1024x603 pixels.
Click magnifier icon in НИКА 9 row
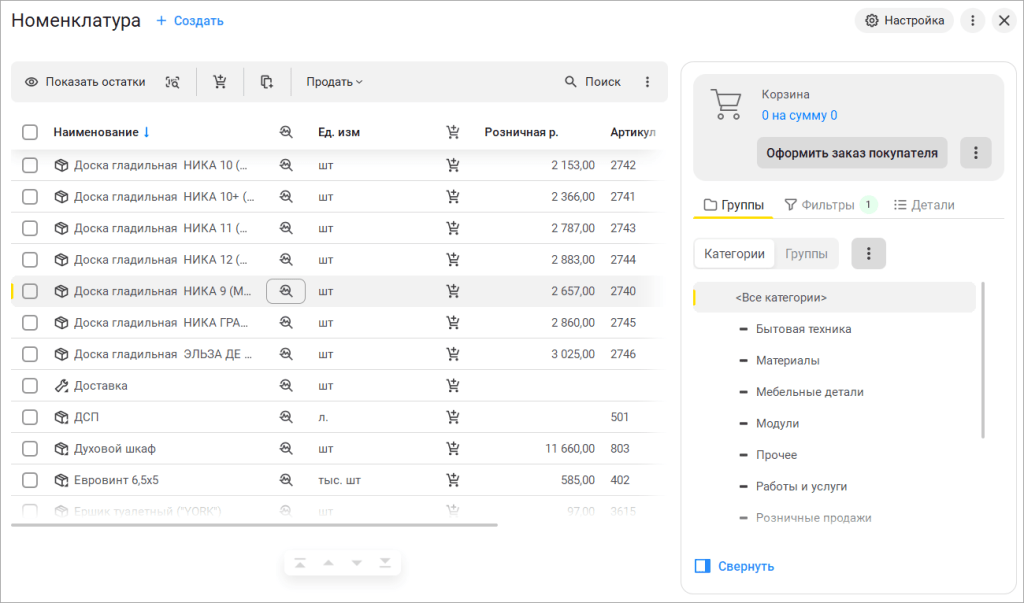tap(286, 291)
